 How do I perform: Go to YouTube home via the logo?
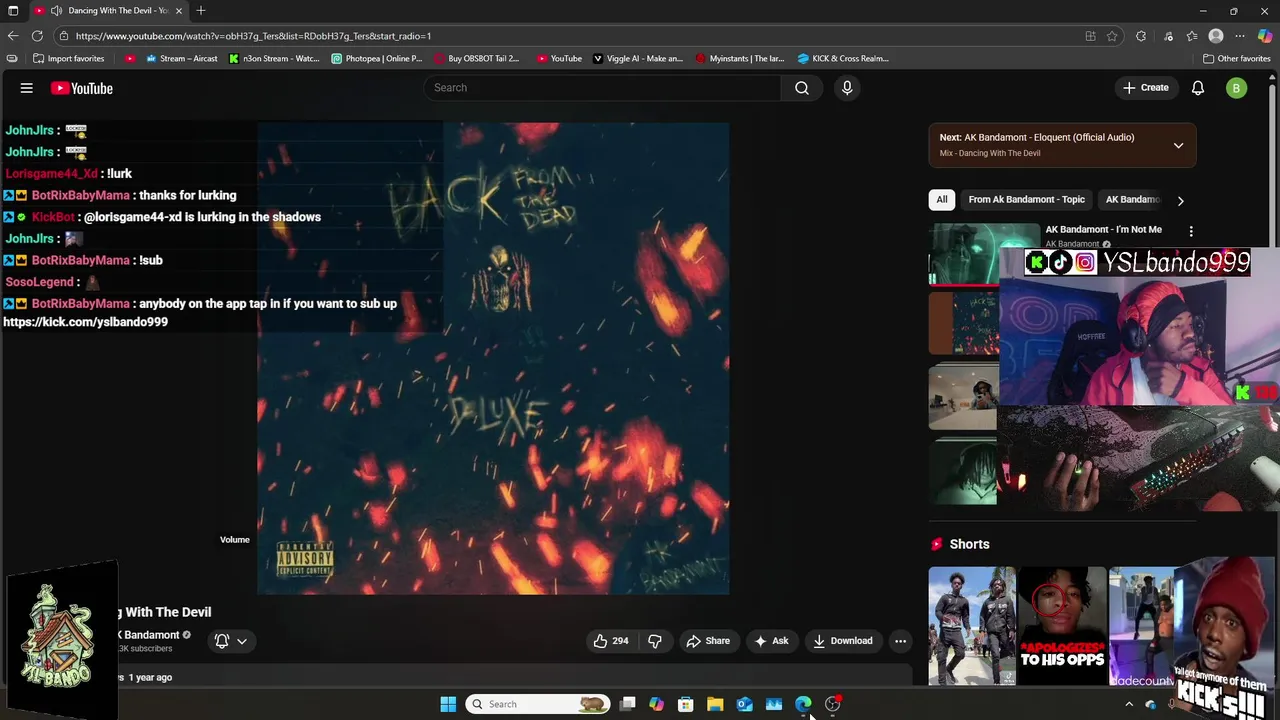(82, 88)
